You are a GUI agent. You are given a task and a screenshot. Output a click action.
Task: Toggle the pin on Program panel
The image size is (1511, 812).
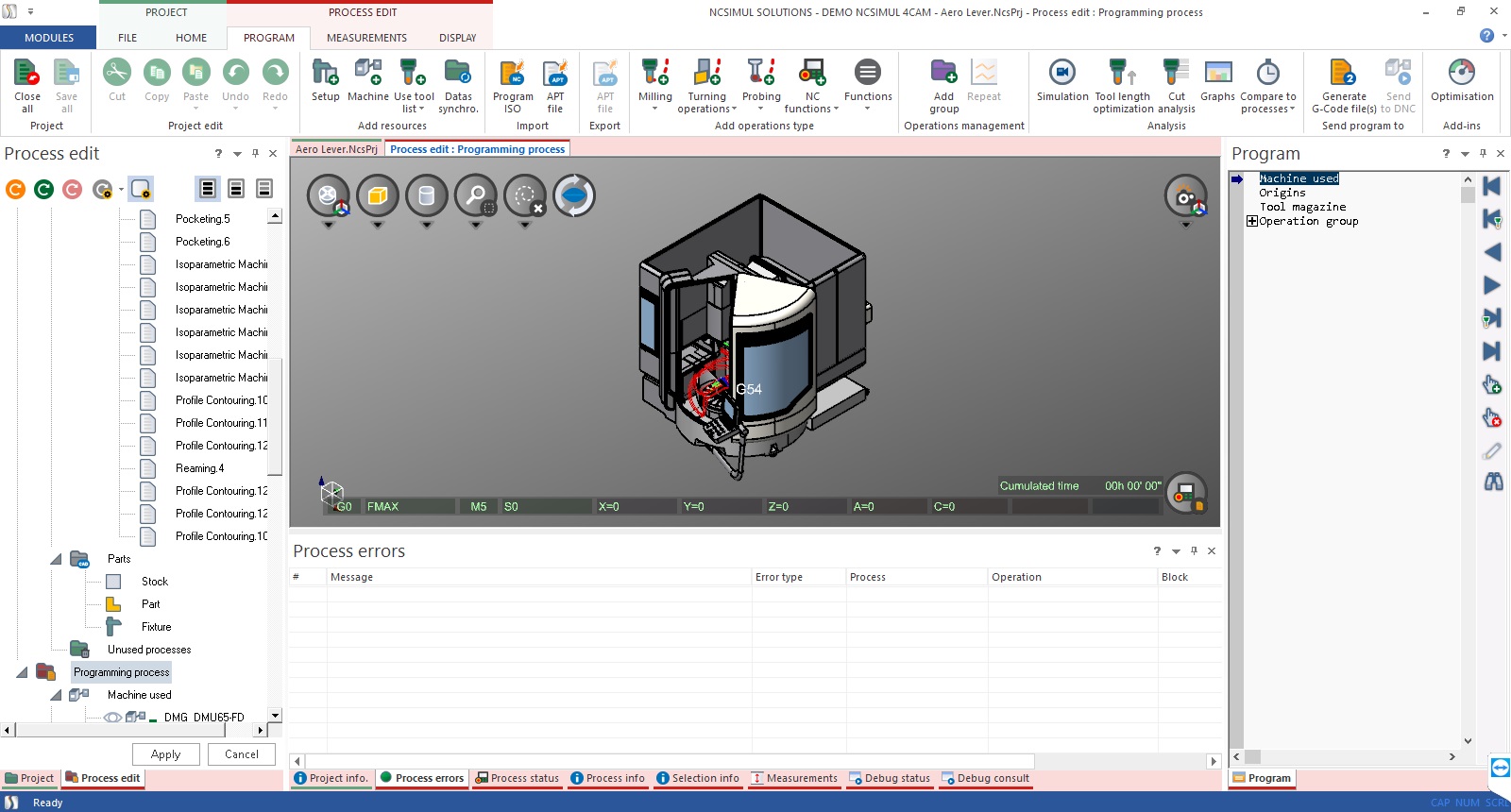click(x=1483, y=154)
